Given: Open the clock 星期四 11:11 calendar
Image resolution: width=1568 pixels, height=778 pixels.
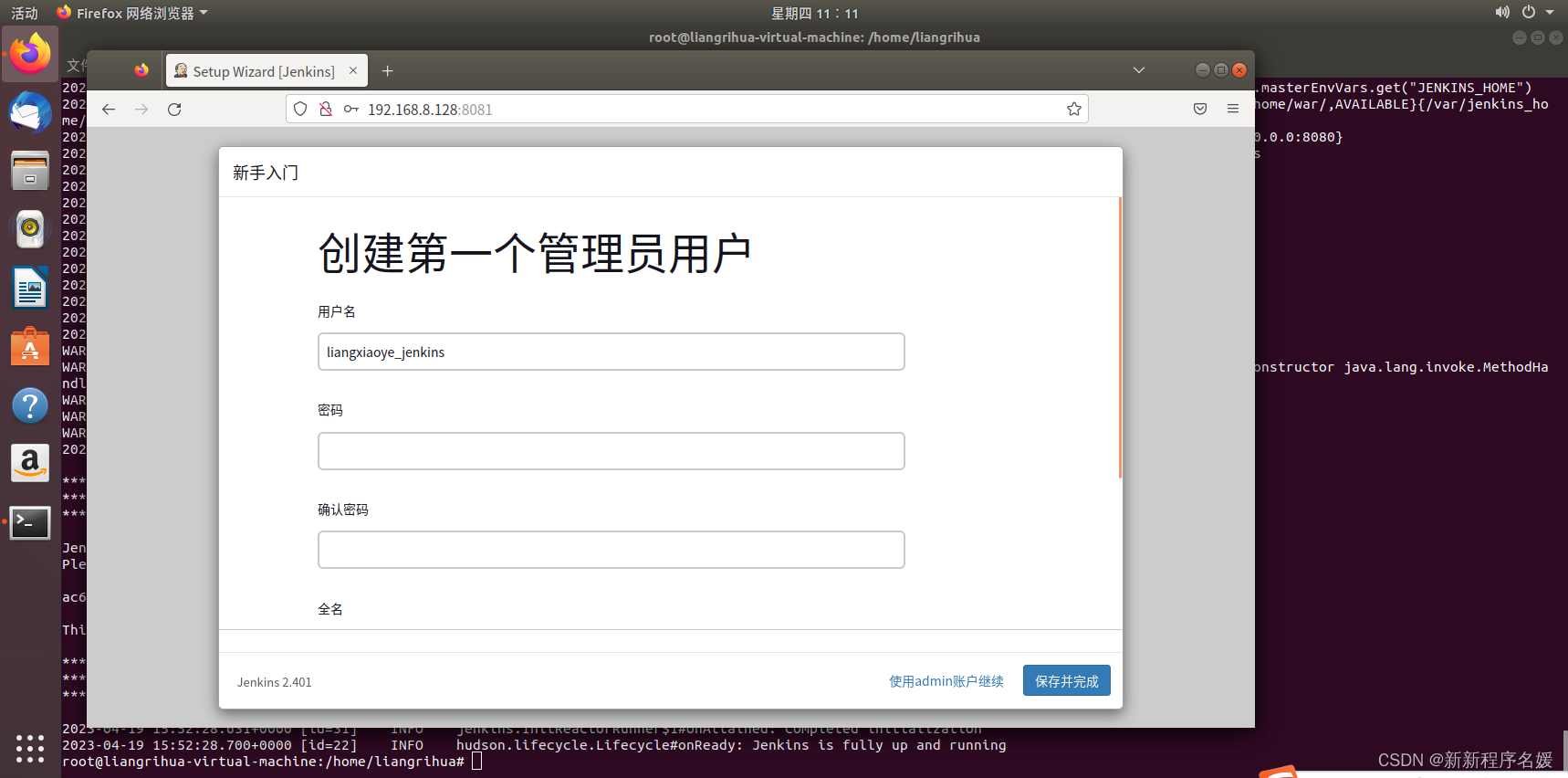Looking at the screenshot, I should 815,13.
